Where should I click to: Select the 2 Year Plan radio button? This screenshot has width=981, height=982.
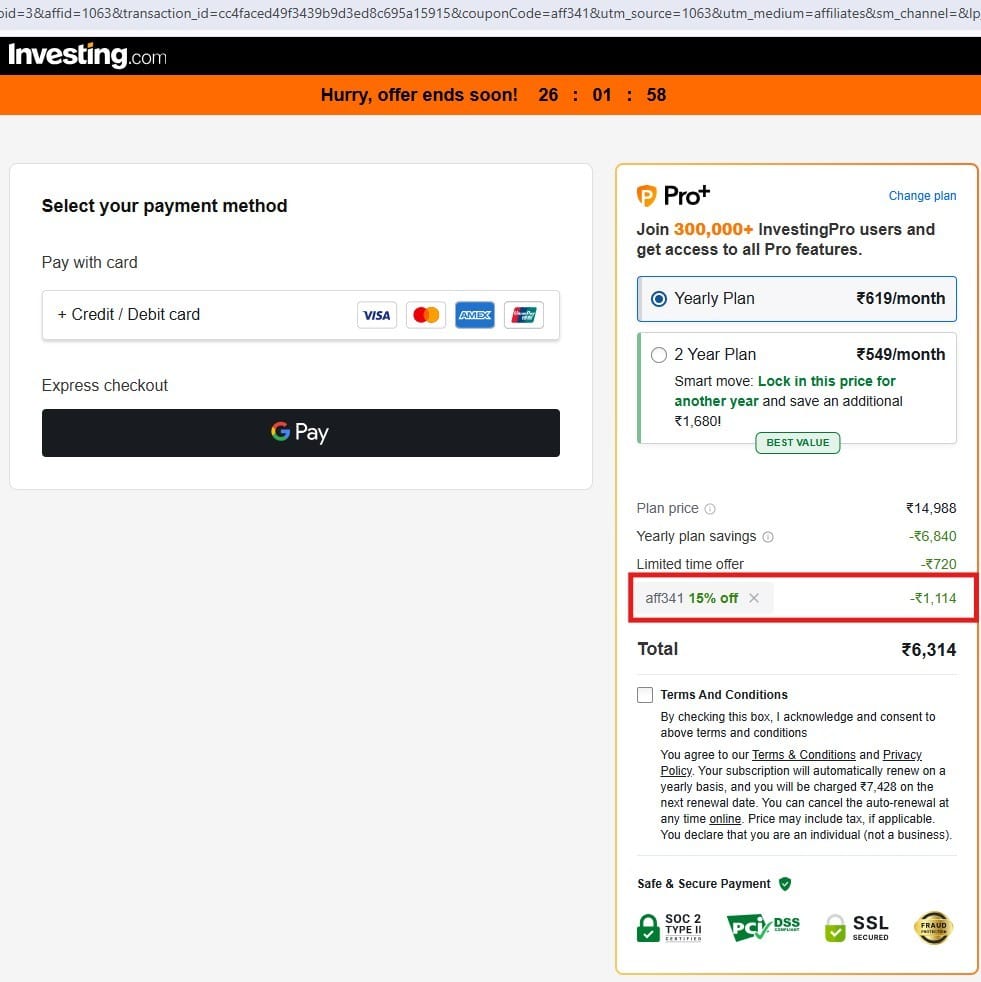658,355
